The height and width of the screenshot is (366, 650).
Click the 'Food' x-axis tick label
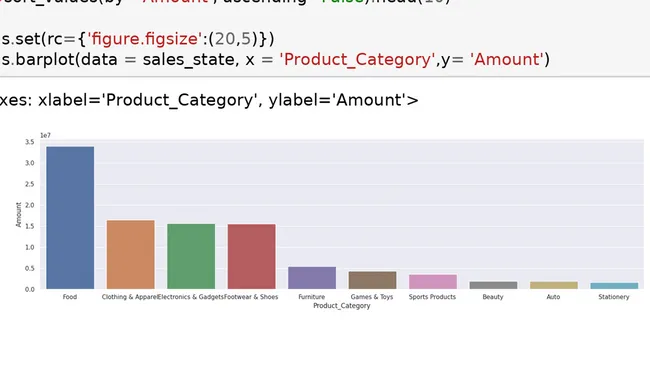point(70,297)
